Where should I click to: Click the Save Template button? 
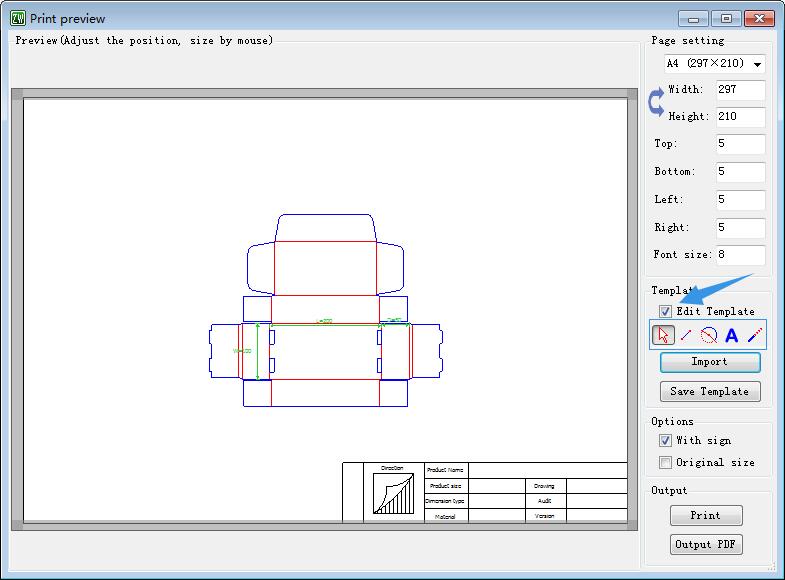tap(710, 391)
